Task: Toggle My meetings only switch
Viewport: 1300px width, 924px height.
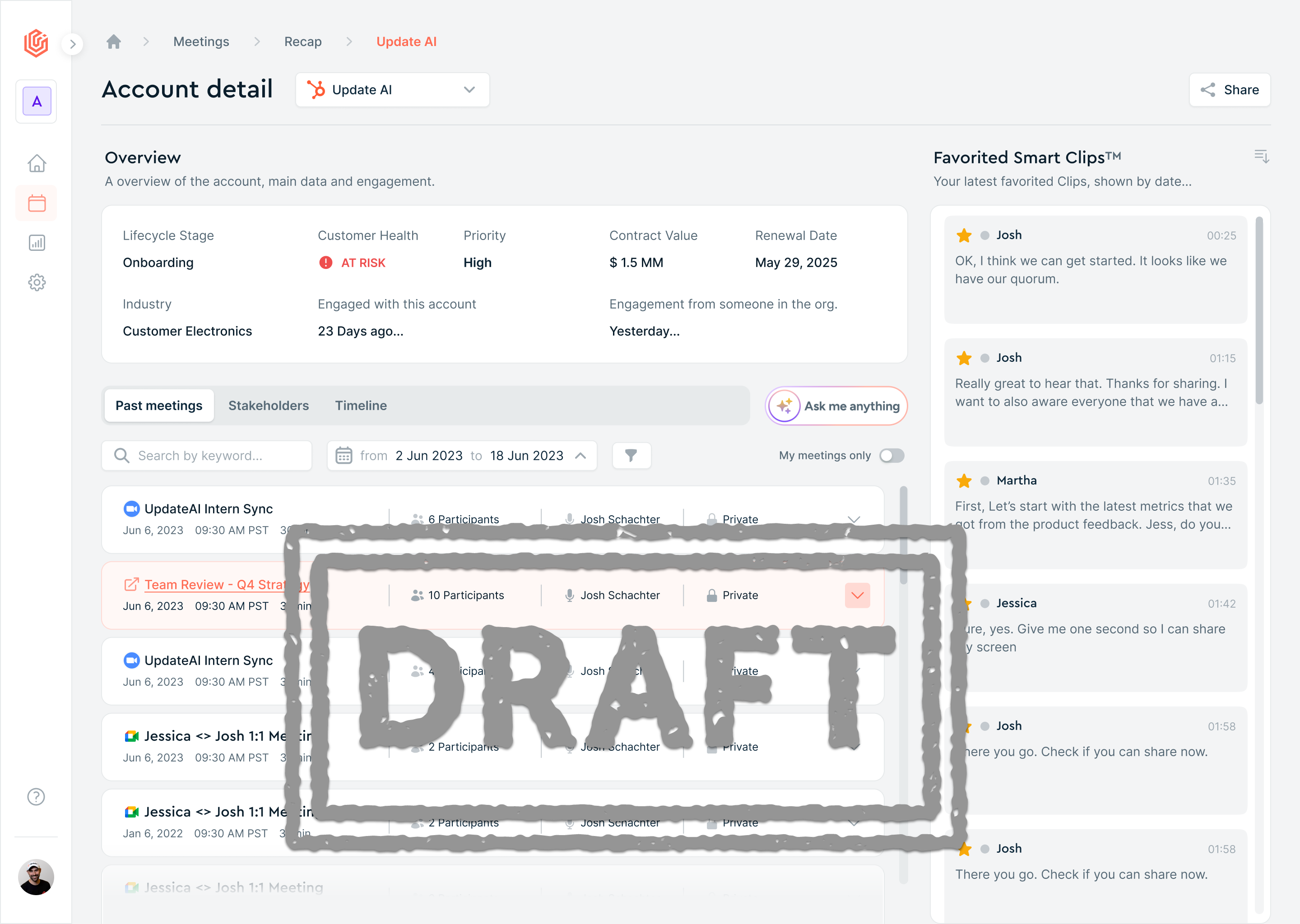Action: (x=891, y=455)
